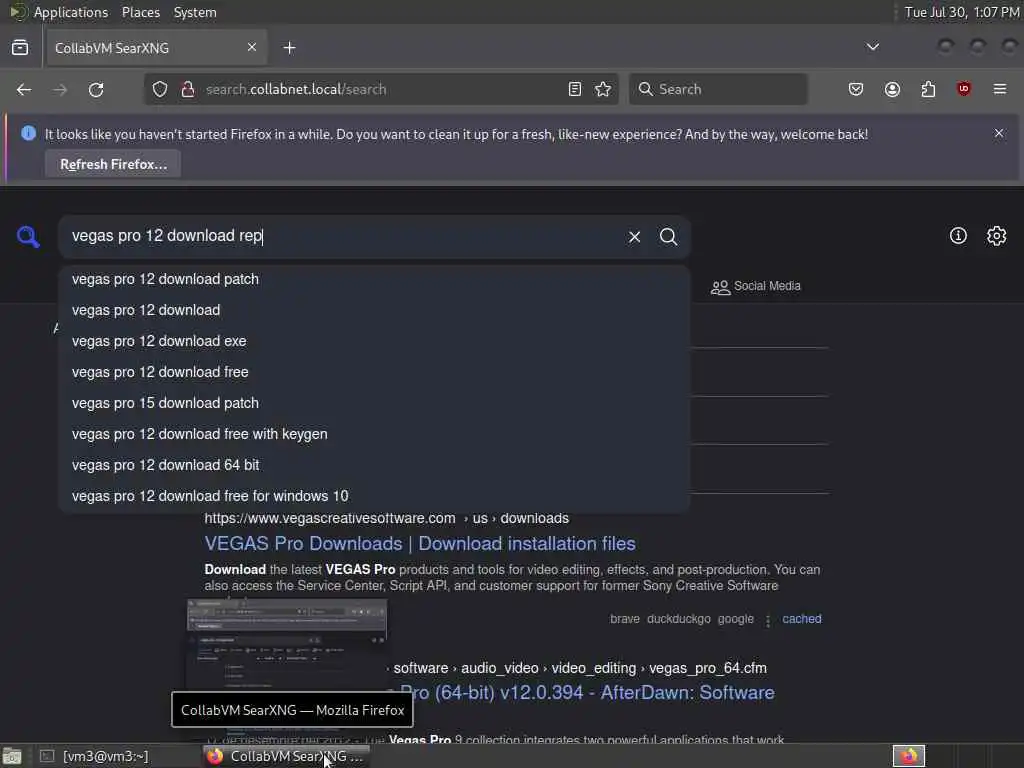Click the address bar URL search.collabnet.local
Image resolution: width=1024 pixels, height=768 pixels.
click(296, 89)
